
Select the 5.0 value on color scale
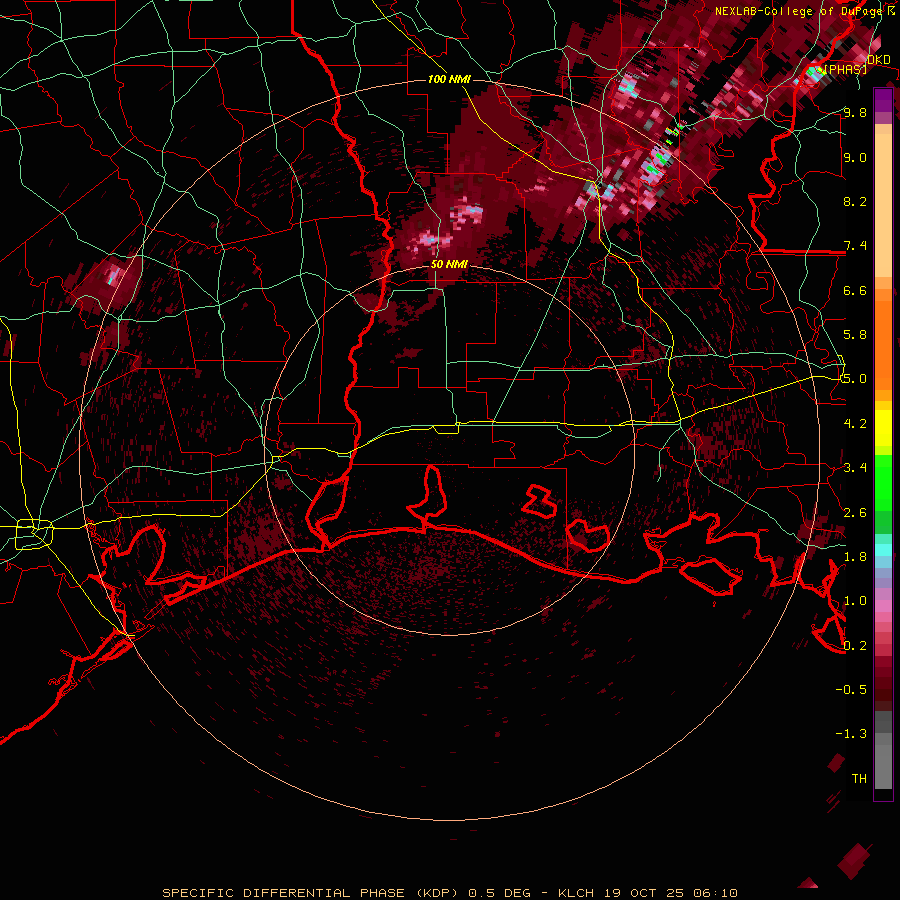point(855,379)
